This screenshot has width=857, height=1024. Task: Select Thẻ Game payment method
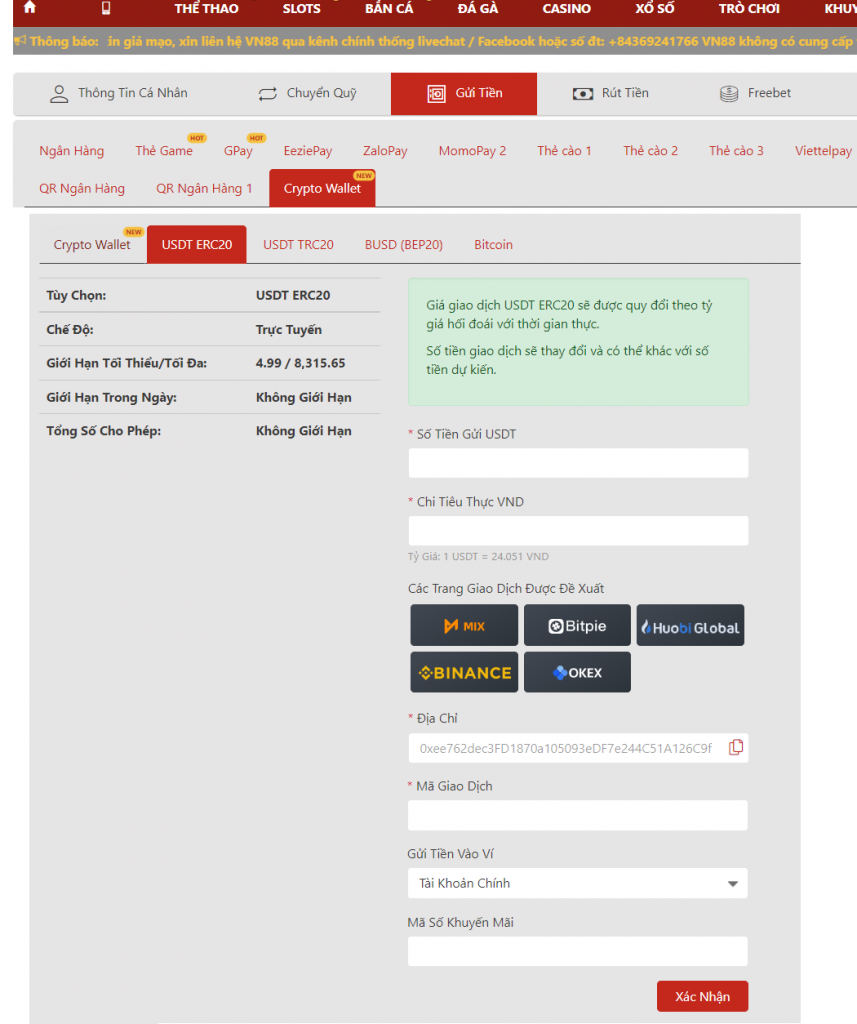click(164, 151)
